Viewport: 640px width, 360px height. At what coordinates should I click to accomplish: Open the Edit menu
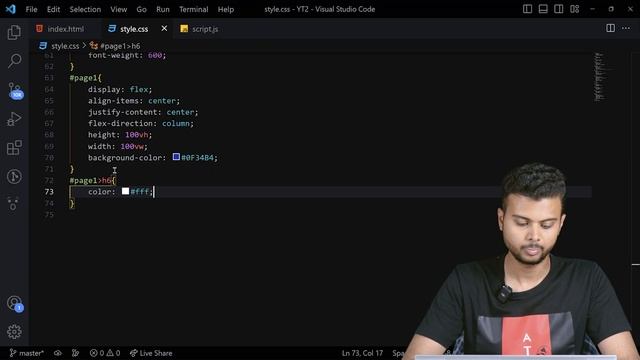[53, 9]
